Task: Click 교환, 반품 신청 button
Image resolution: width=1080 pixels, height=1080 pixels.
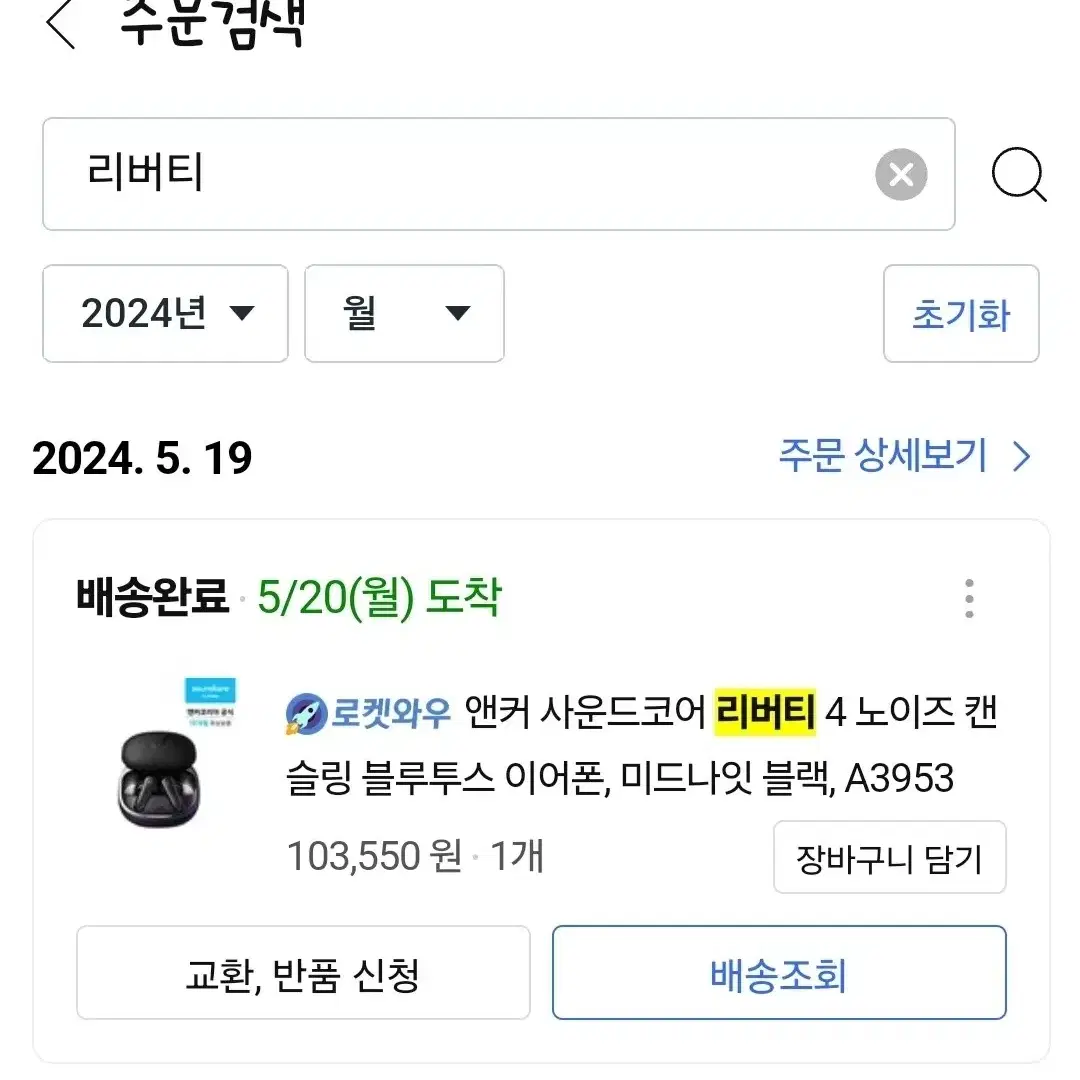Action: pyautogui.click(x=303, y=973)
